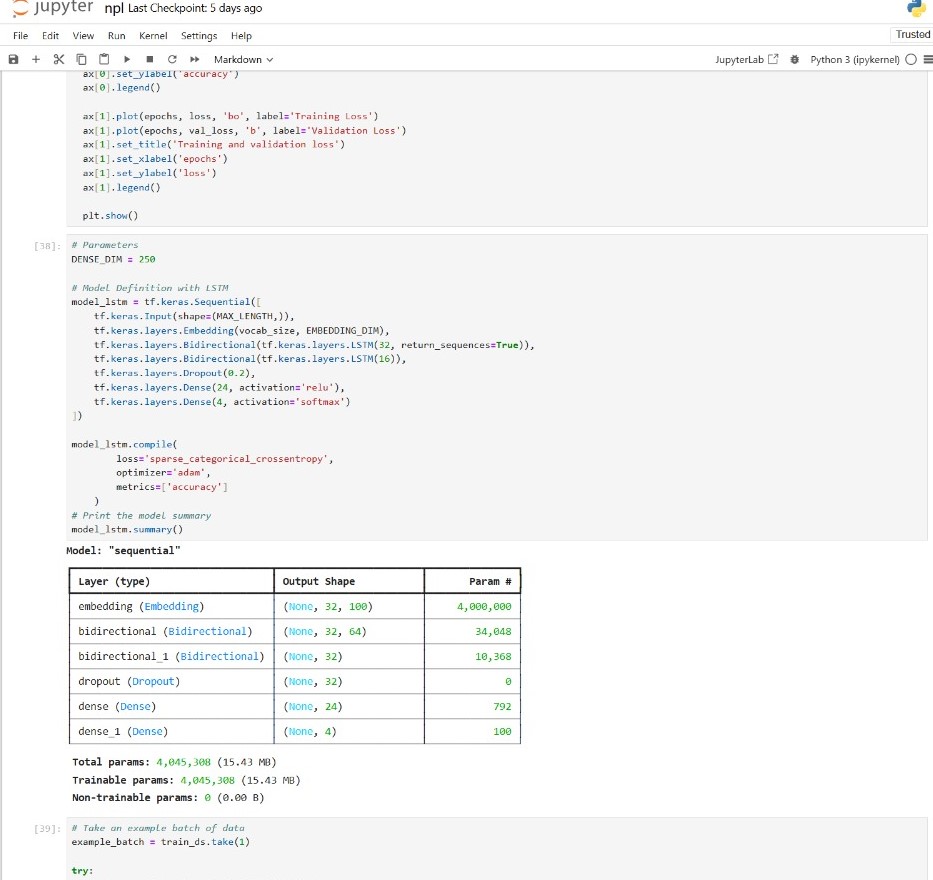Run the current cell
The image size is (933, 880).
tap(127, 60)
